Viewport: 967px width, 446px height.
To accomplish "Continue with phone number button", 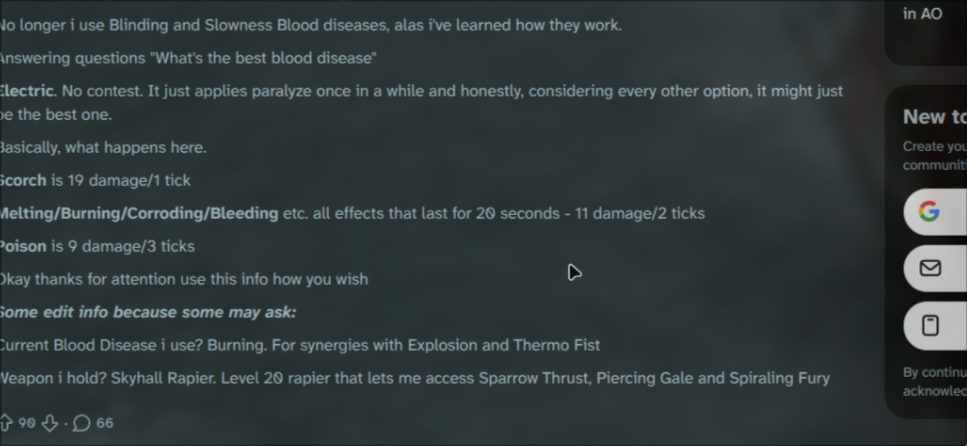I will 934,325.
